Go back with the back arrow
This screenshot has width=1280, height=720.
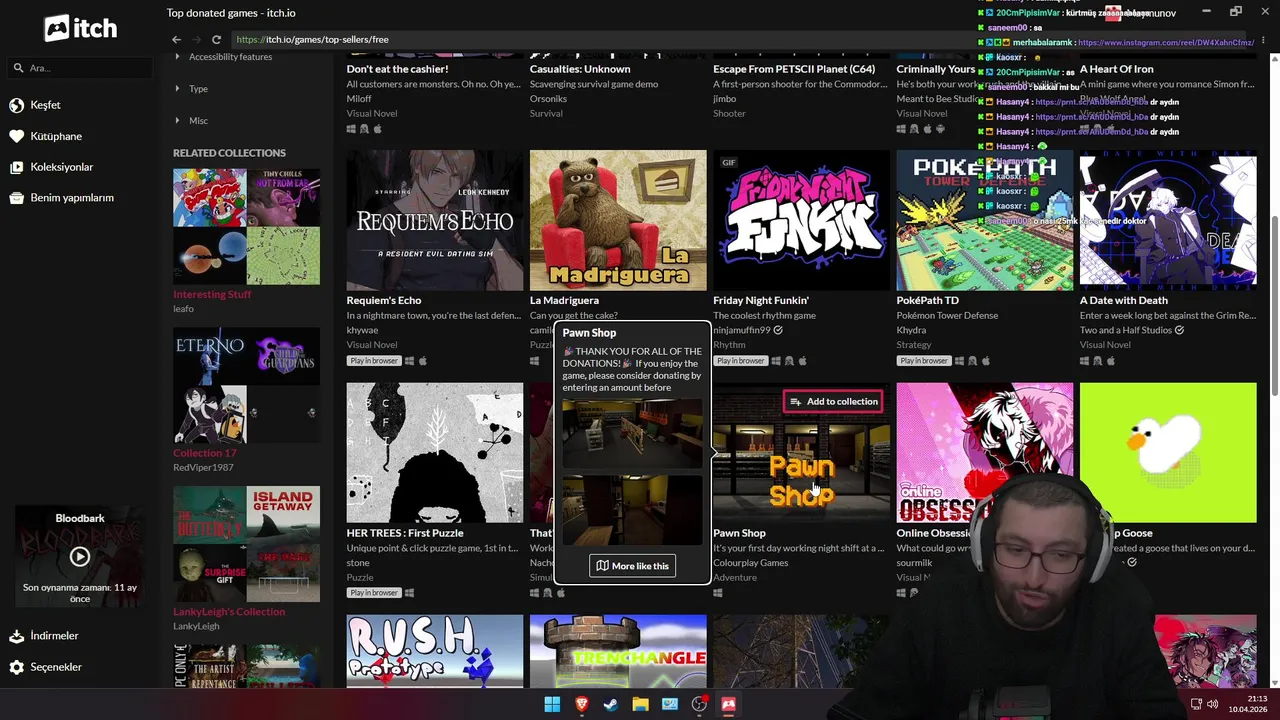176,40
